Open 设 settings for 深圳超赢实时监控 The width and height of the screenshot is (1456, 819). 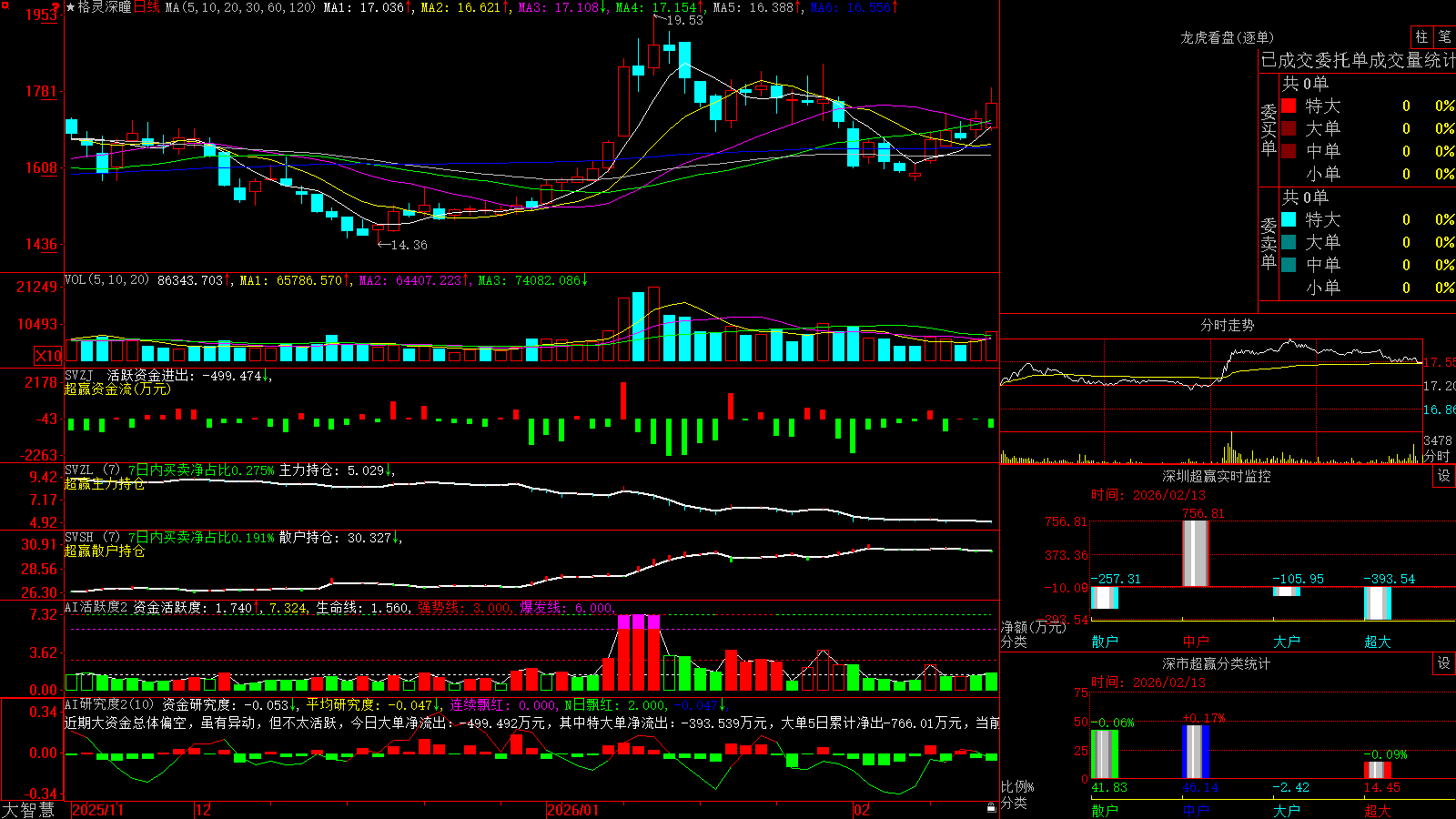(1444, 476)
